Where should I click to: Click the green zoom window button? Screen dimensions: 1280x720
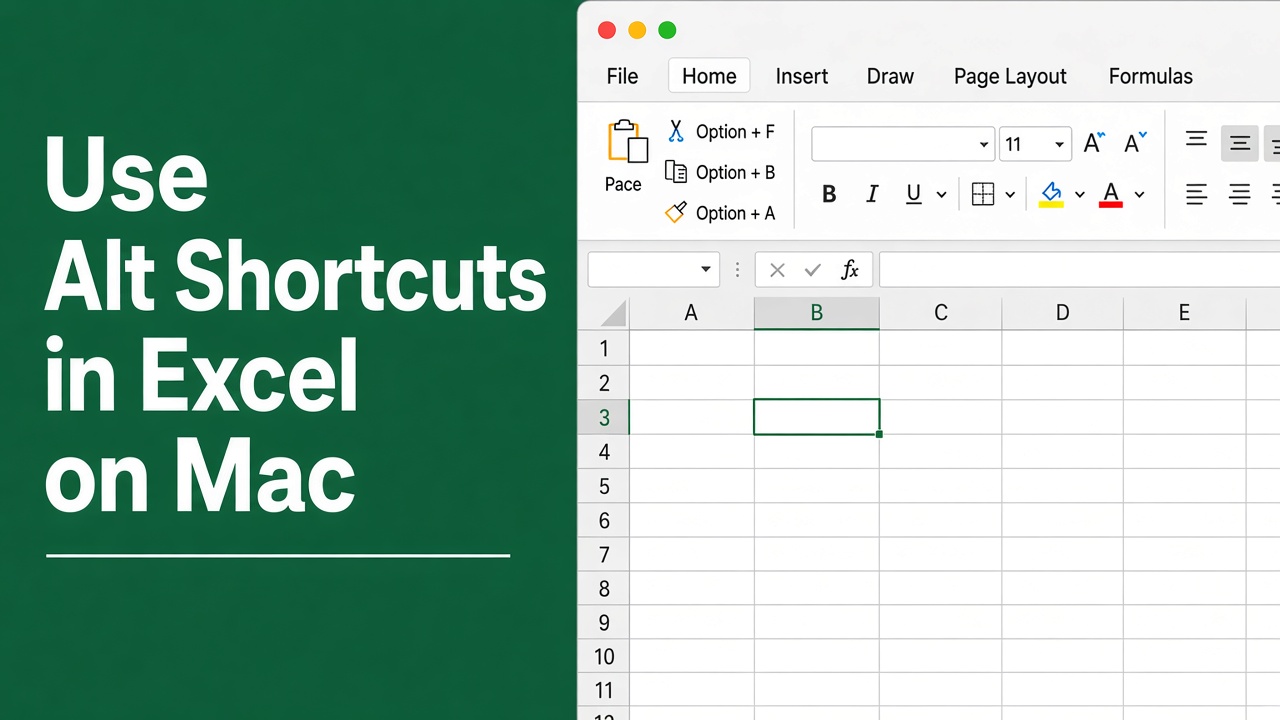coord(667,30)
